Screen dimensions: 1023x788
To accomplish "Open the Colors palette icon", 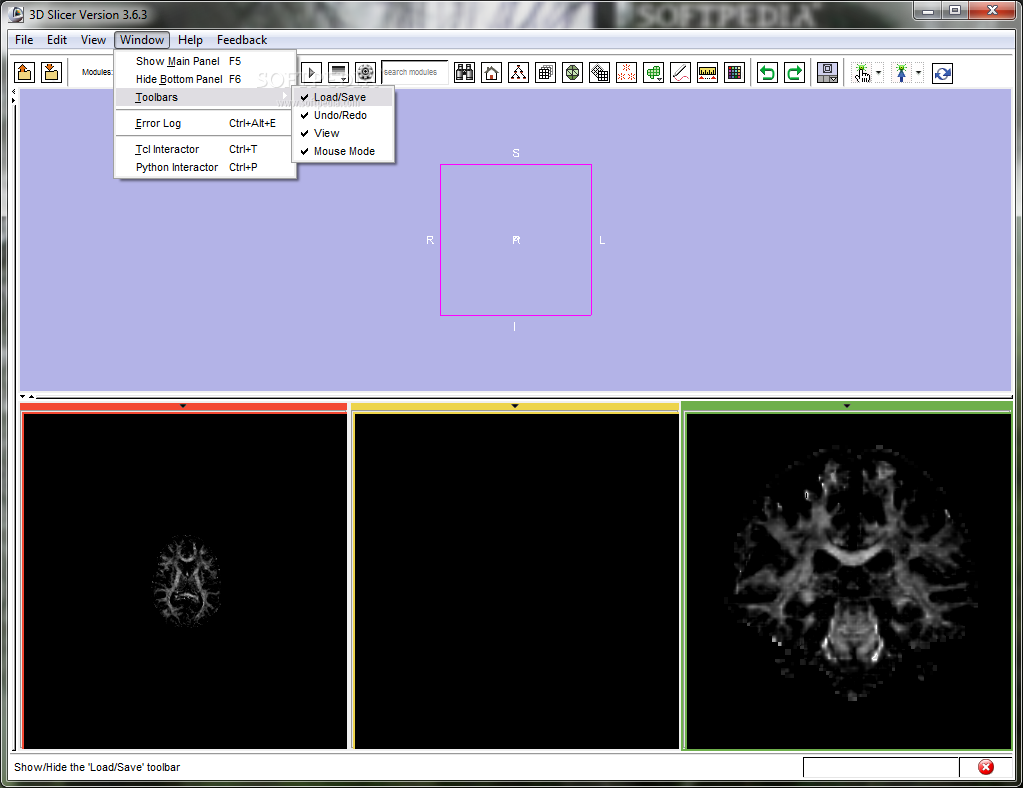I will click(x=735, y=72).
